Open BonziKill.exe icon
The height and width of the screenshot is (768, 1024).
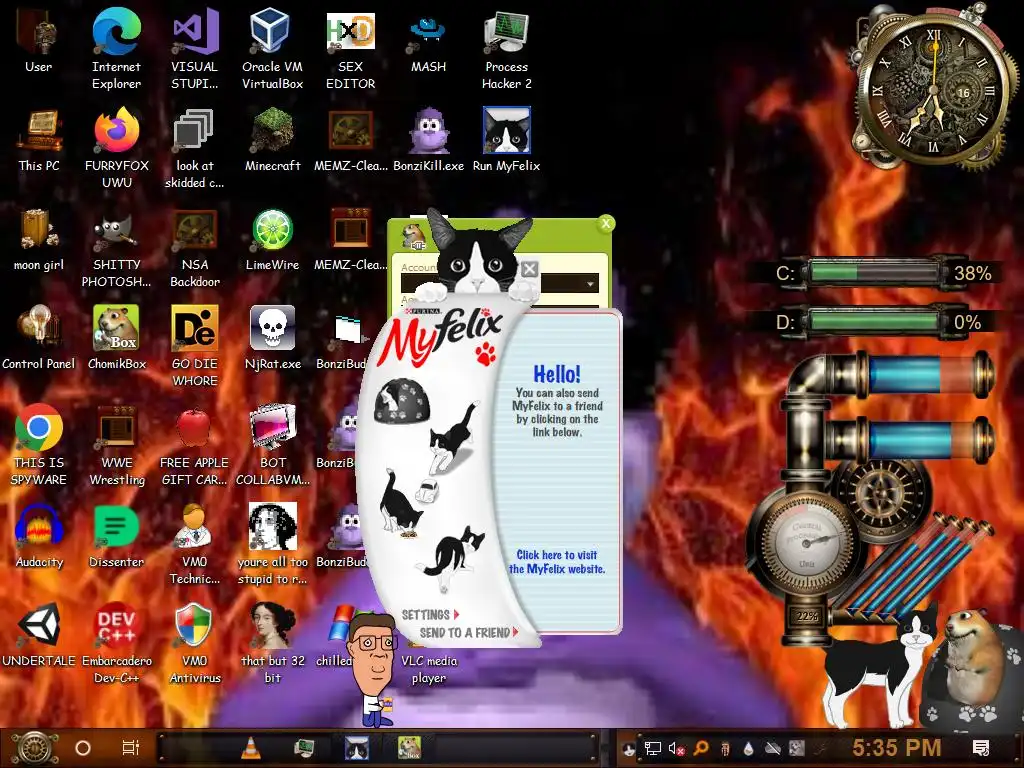coord(428,131)
